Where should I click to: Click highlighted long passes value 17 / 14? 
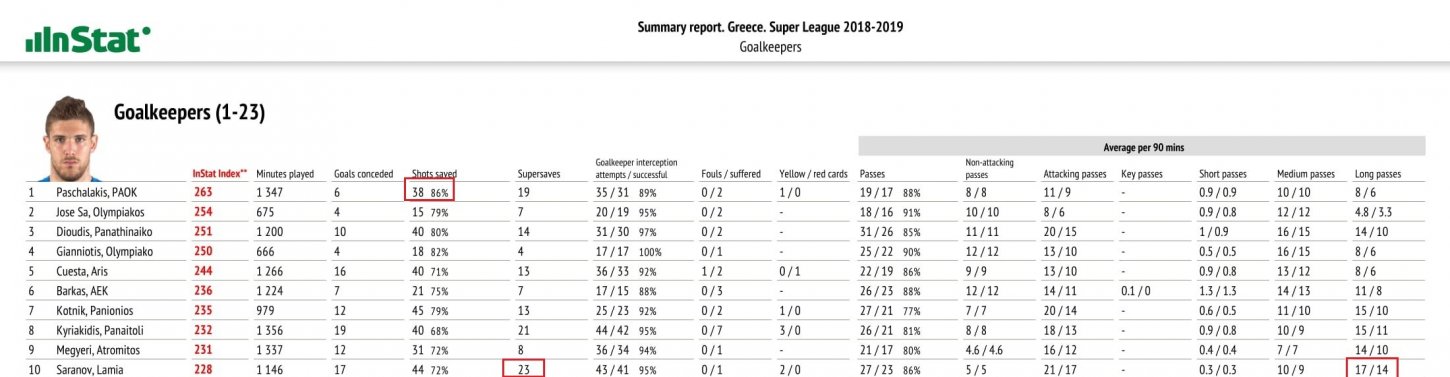pos(1373,369)
